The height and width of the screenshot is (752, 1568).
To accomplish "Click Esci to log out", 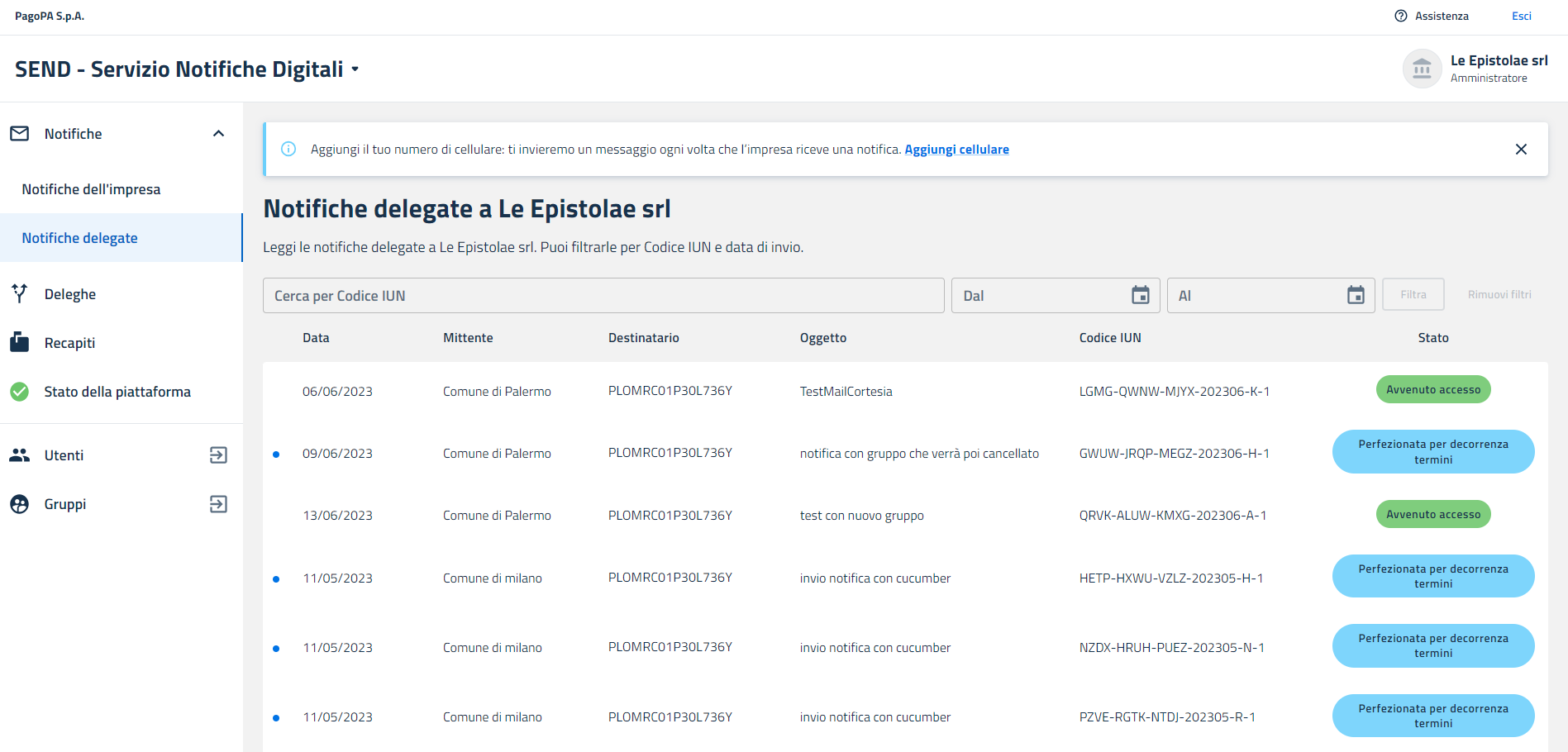I will coord(1521,16).
